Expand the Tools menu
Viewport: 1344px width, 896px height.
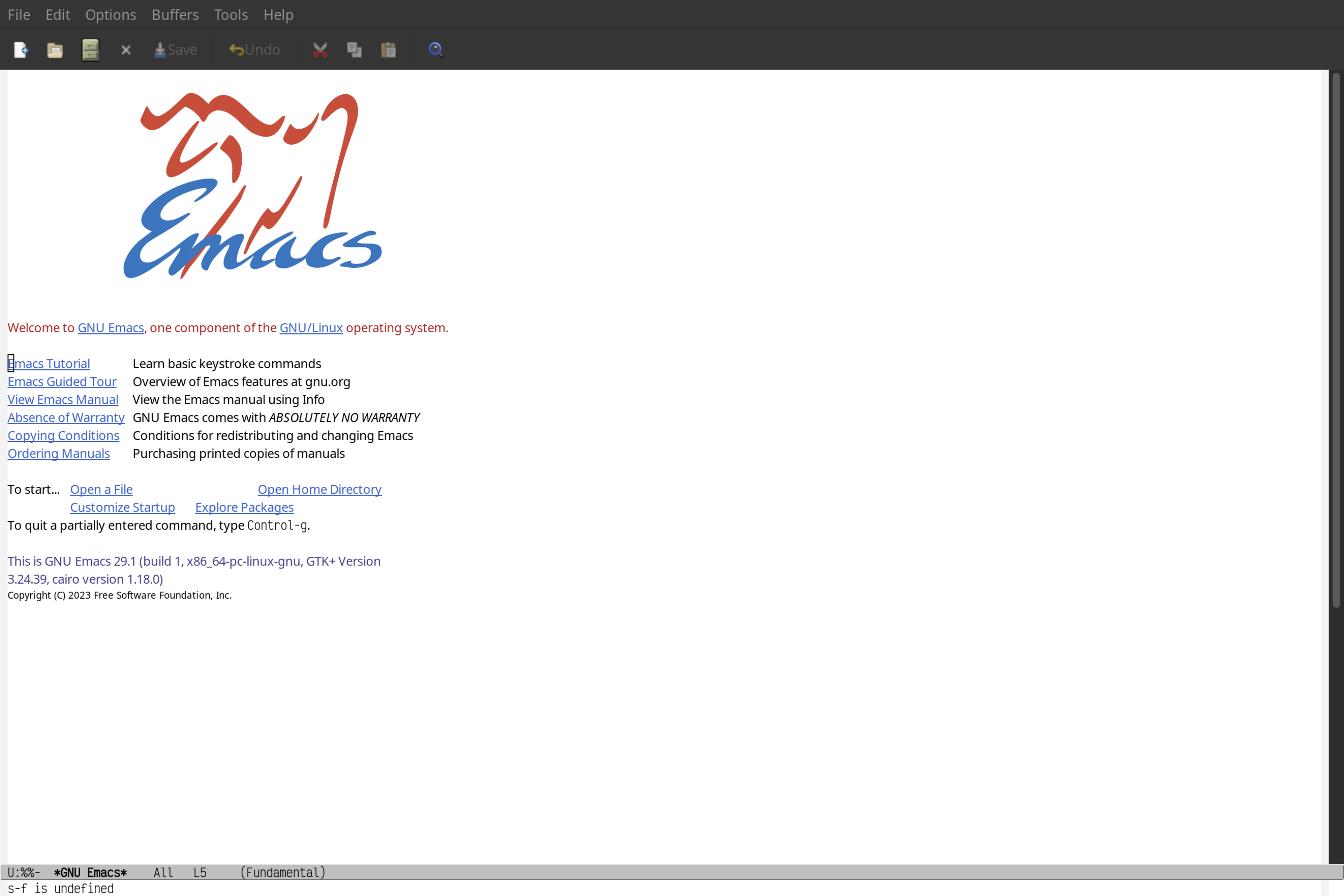[231, 14]
